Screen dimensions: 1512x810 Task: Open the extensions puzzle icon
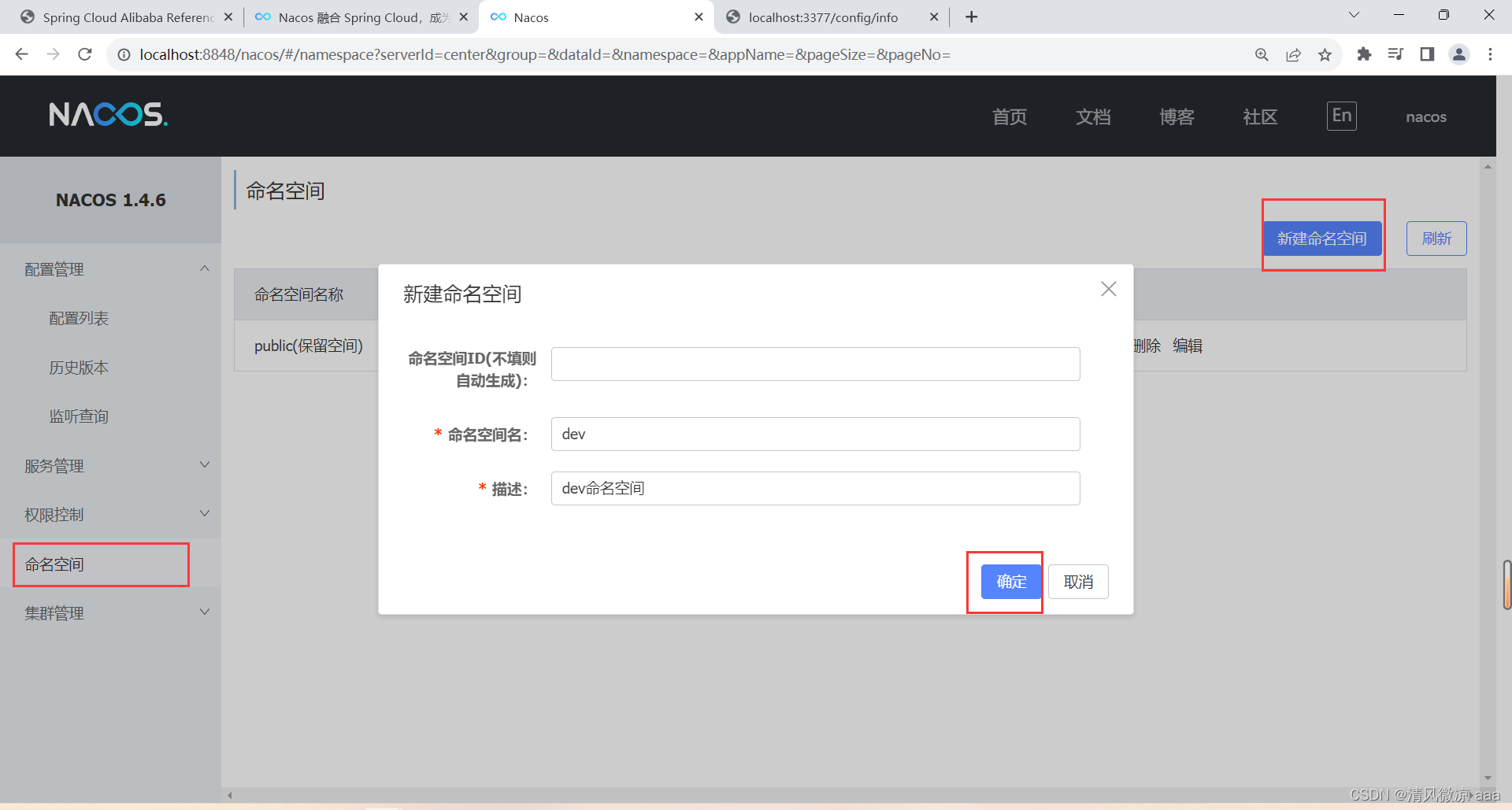[1364, 54]
